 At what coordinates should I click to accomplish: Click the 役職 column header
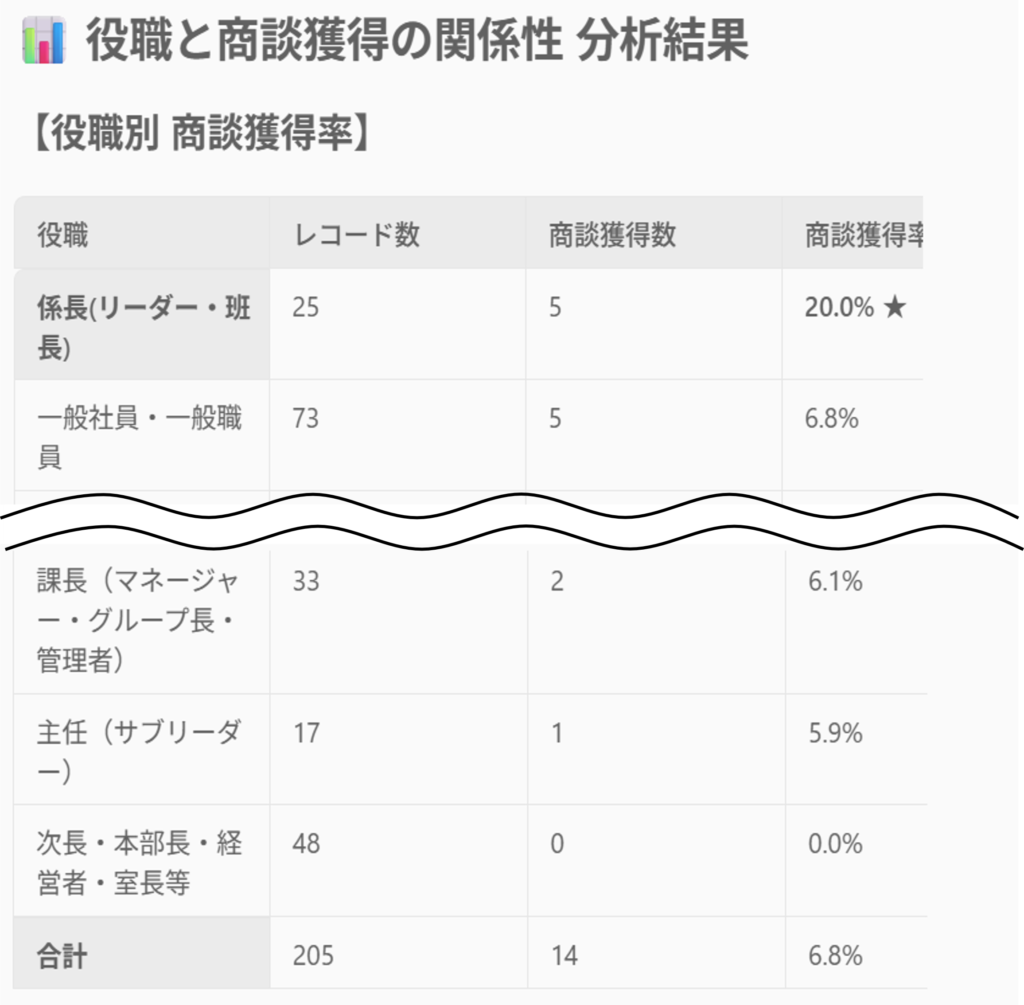point(63,235)
